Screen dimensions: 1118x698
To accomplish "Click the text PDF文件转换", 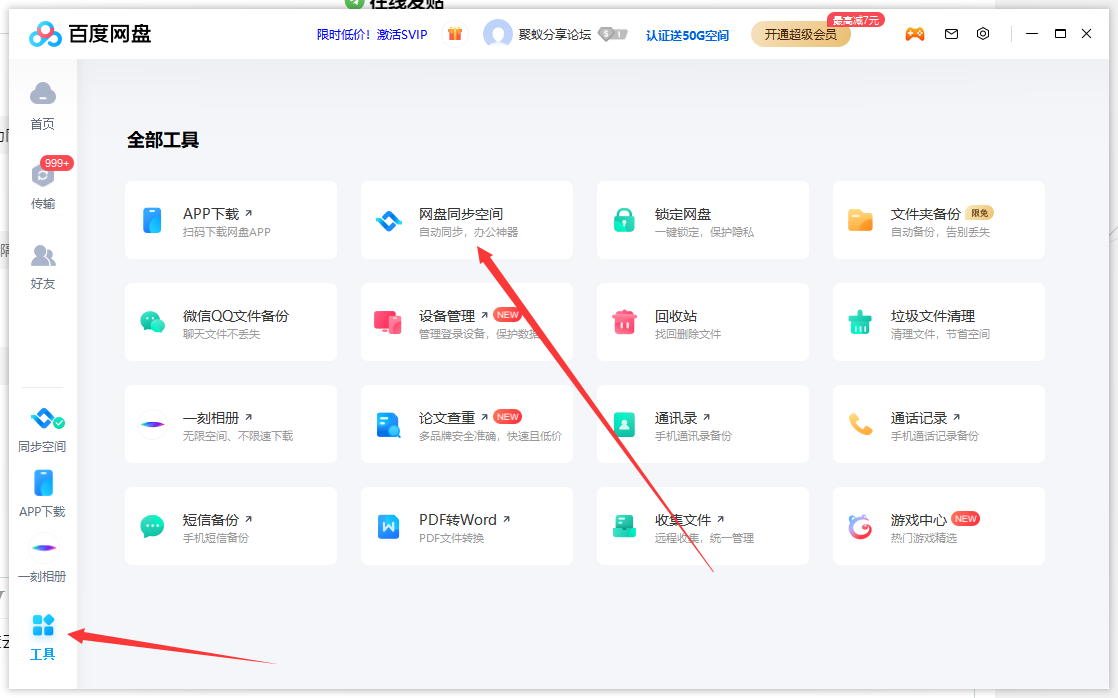I will click(451, 538).
